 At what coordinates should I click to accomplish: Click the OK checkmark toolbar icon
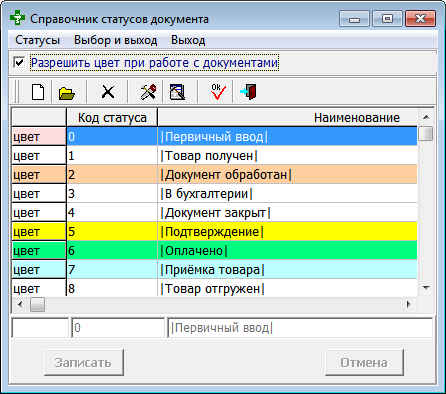[218, 92]
